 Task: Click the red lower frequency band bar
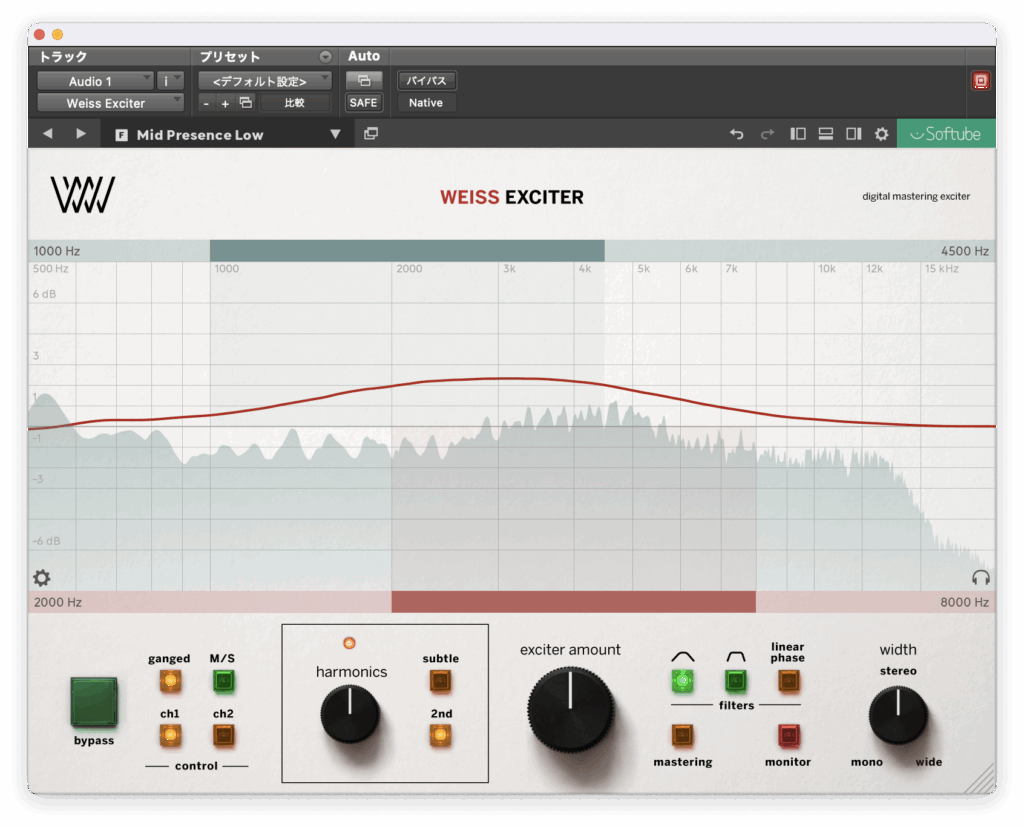click(573, 602)
